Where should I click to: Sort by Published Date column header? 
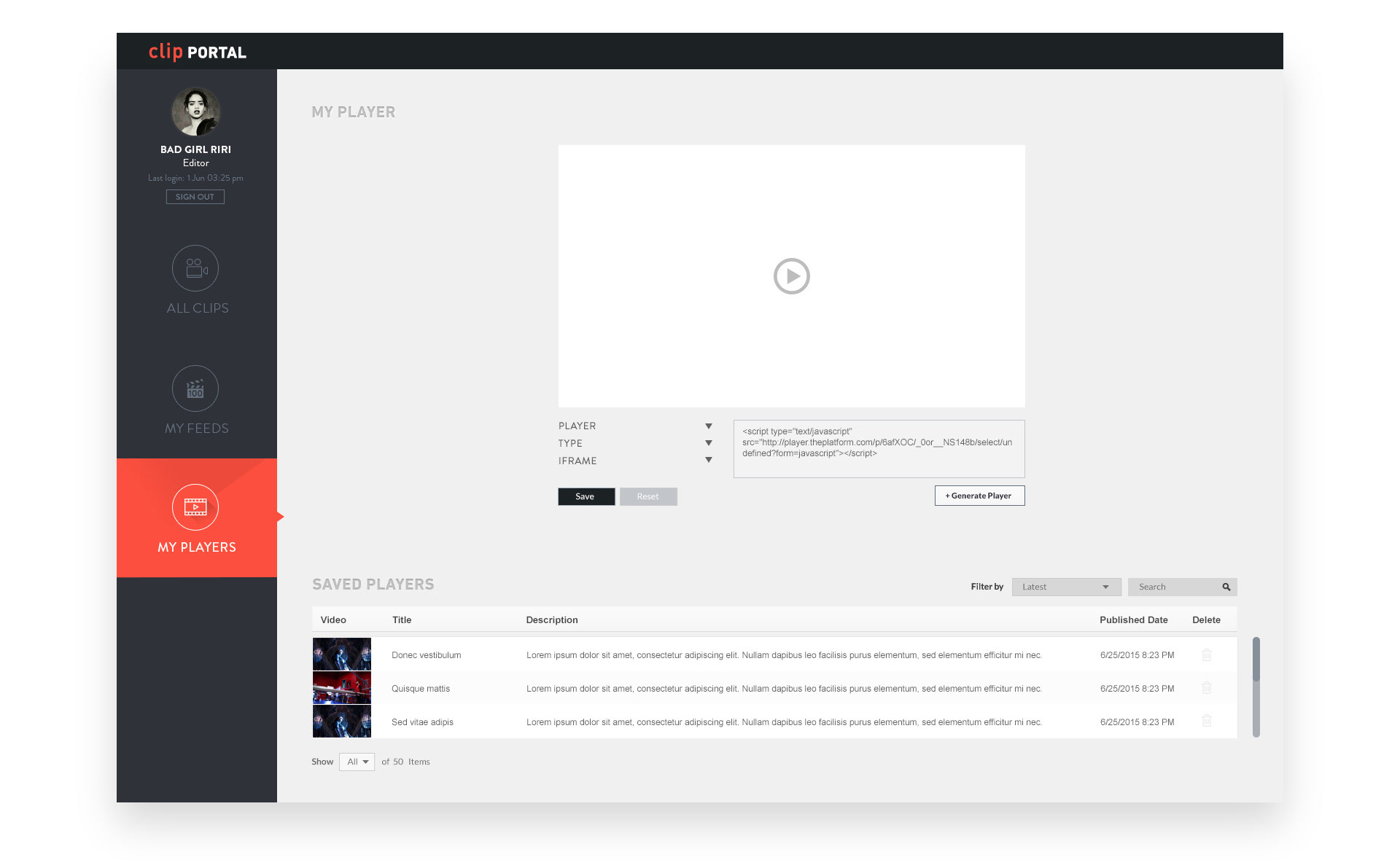[x=1134, y=619]
